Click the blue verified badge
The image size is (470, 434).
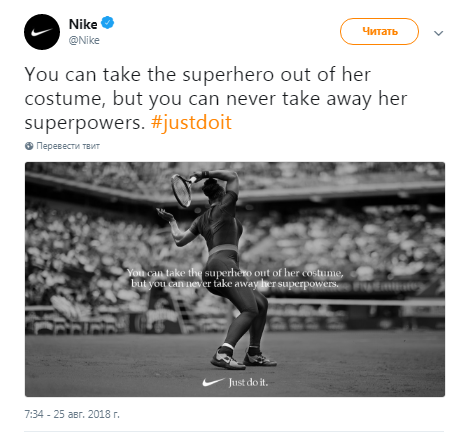point(107,23)
